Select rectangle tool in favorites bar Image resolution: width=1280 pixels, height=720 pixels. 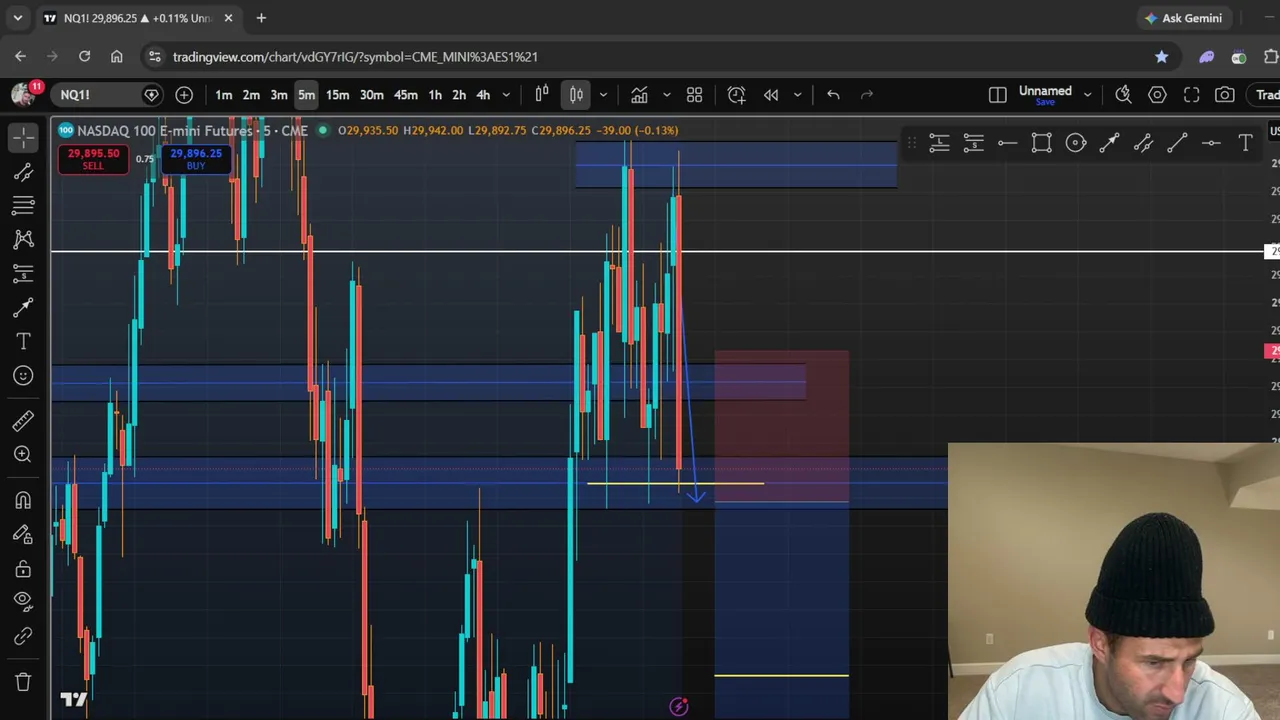point(1041,144)
